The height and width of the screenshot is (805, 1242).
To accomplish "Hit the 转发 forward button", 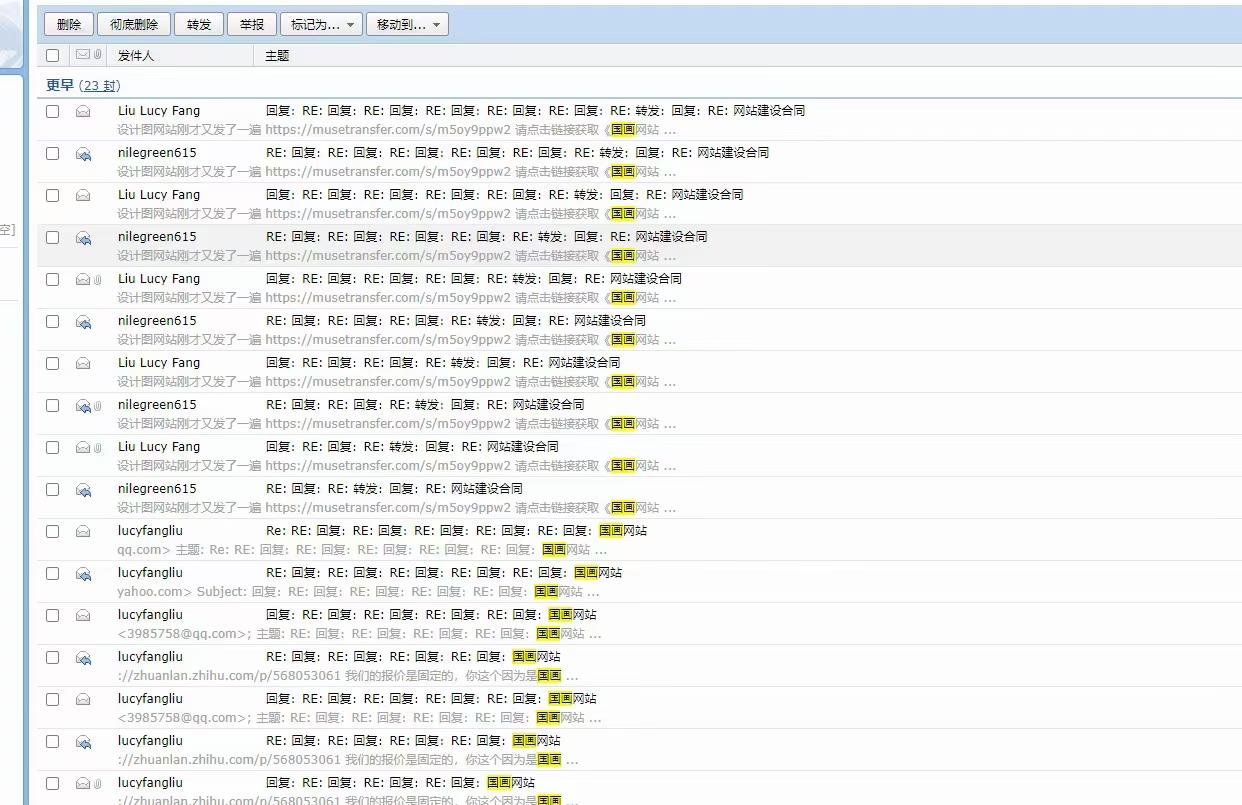I will (x=199, y=25).
